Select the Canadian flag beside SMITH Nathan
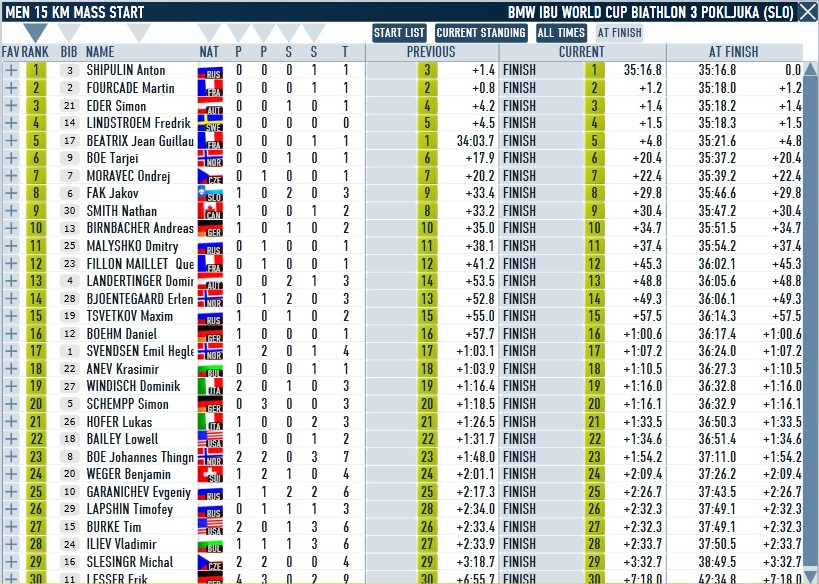Image resolution: width=819 pixels, height=584 pixels. click(210, 212)
